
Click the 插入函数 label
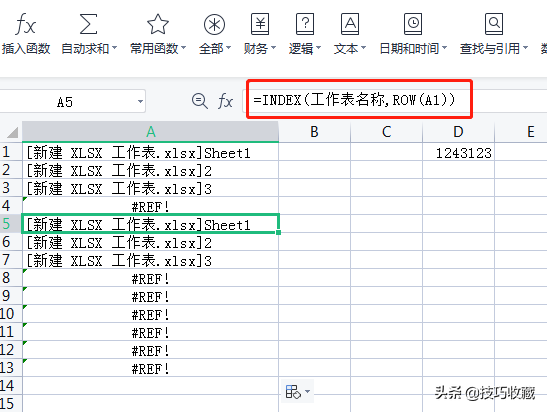click(x=26, y=48)
